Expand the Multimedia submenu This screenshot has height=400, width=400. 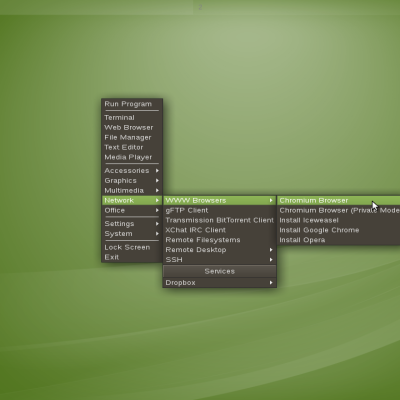pos(132,190)
